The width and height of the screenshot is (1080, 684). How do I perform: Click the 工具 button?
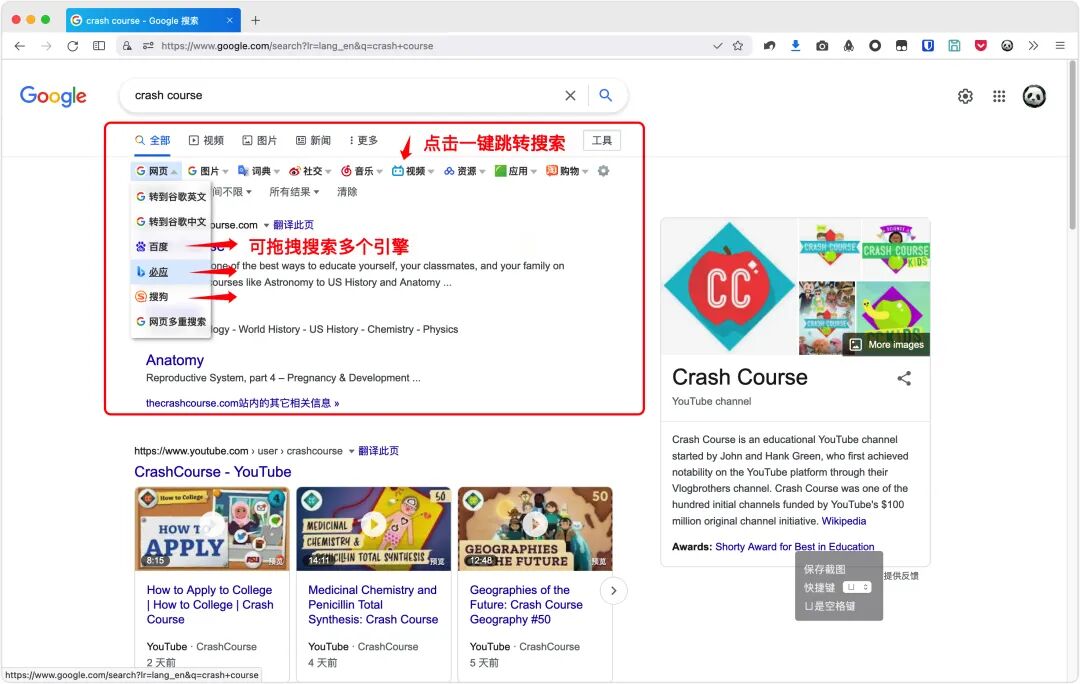(601, 141)
